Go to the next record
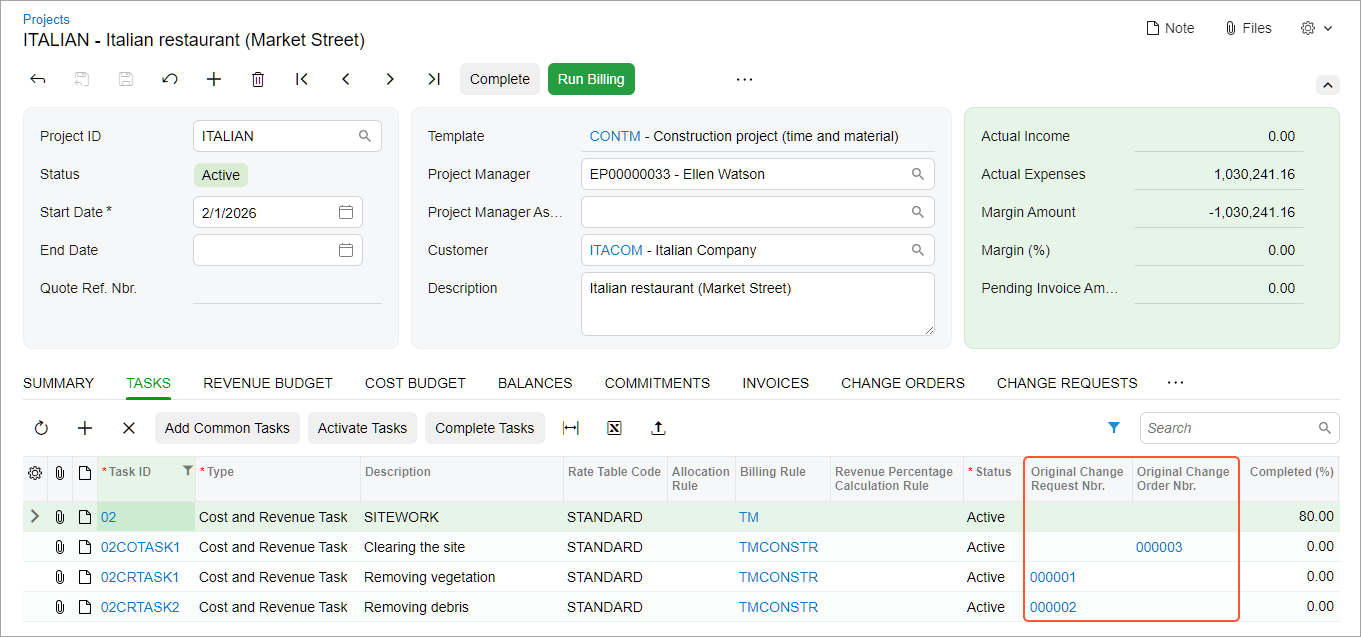 (390, 79)
